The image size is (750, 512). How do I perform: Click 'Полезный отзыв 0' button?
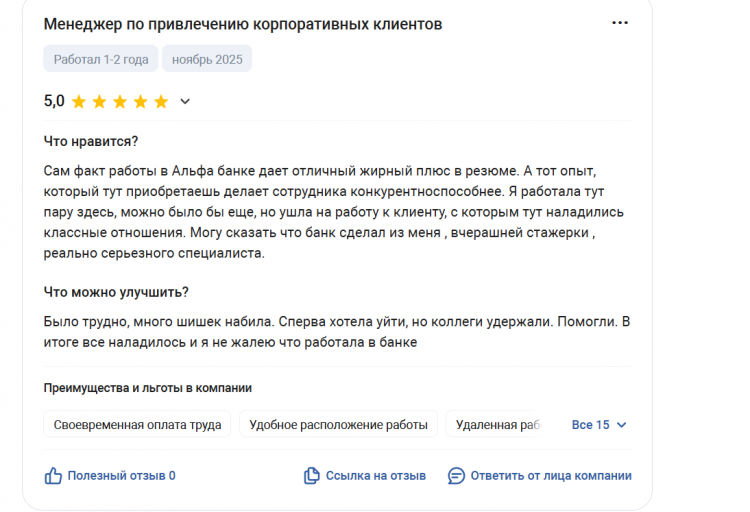[x=121, y=476]
